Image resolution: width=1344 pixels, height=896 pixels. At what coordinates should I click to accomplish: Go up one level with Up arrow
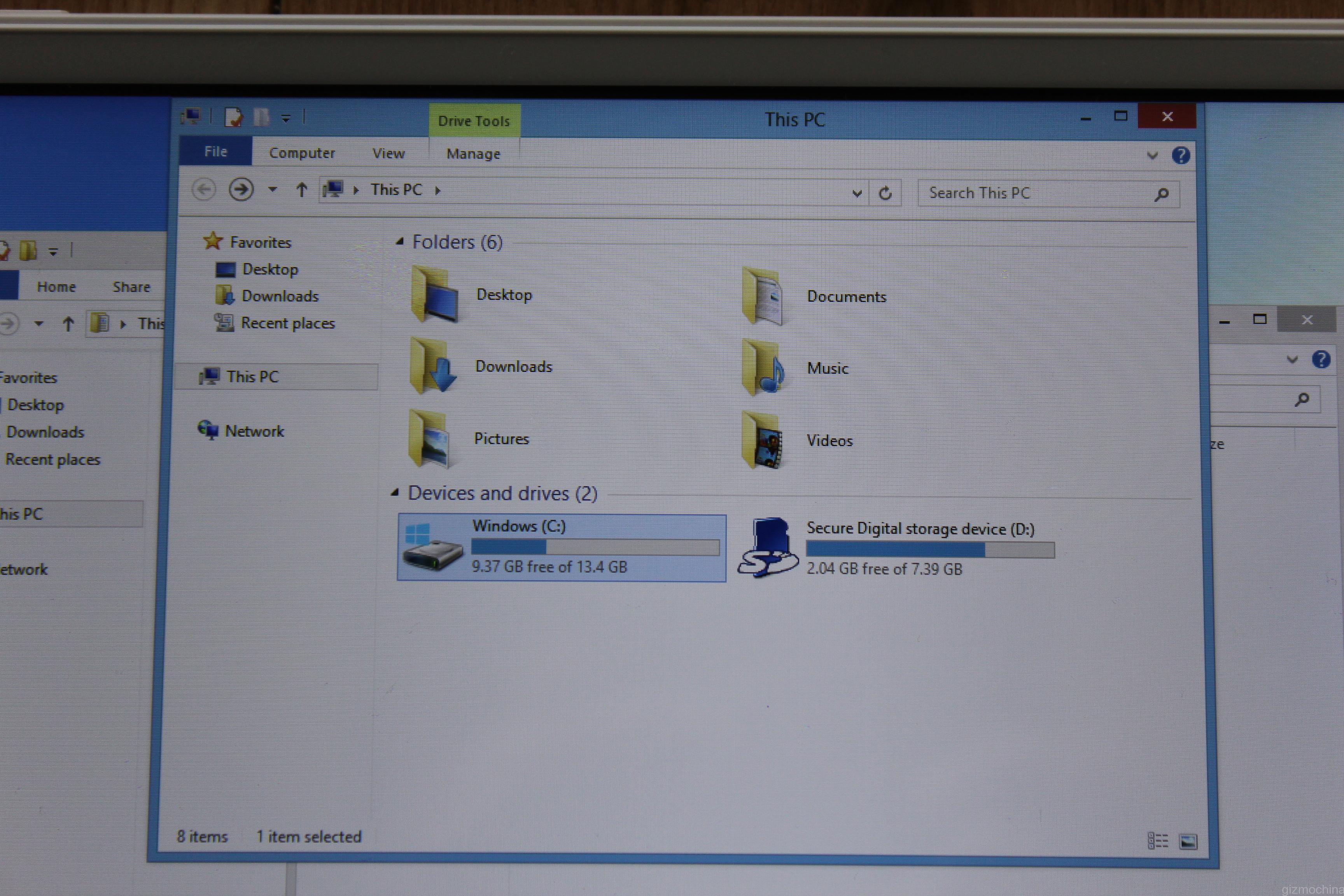[302, 189]
